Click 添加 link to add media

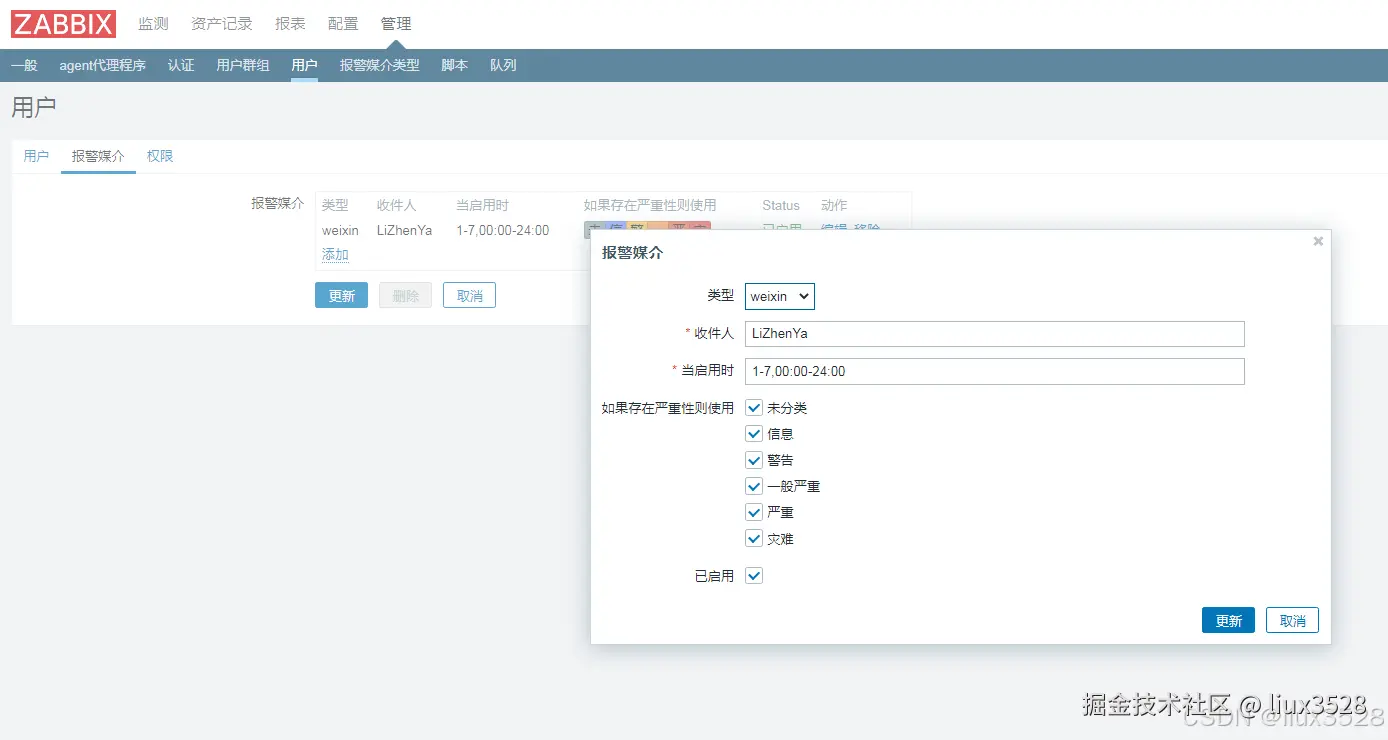(x=335, y=255)
